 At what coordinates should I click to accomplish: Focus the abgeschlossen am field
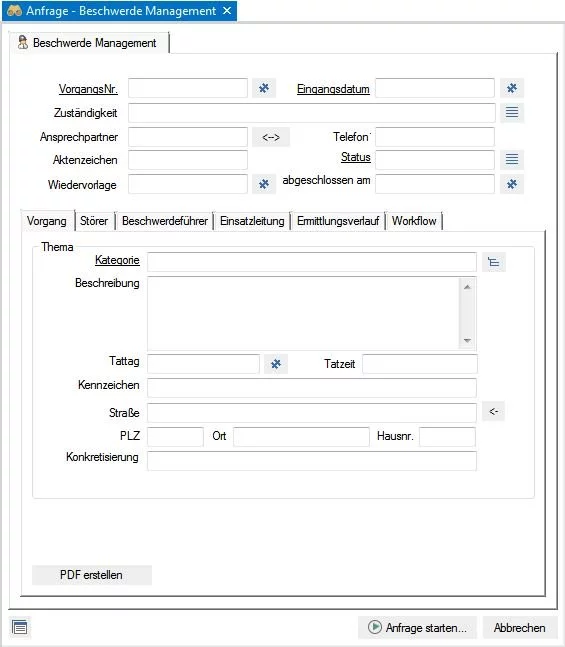point(435,184)
